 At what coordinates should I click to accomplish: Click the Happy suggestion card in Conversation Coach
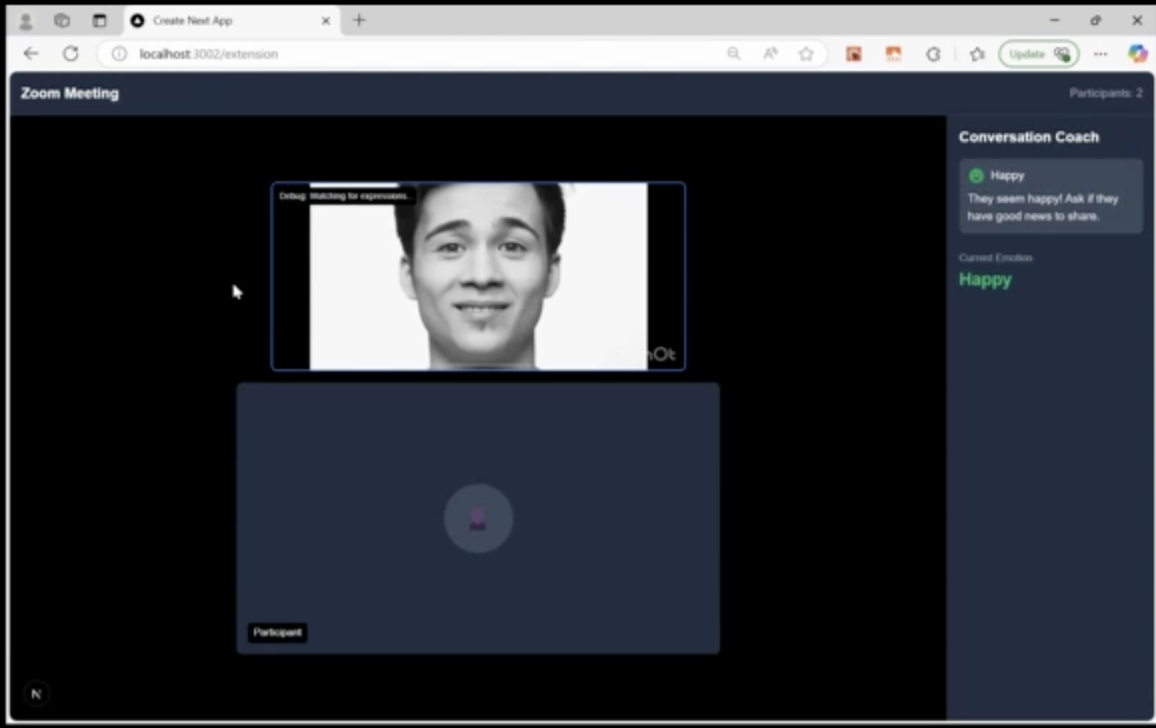[1050, 196]
